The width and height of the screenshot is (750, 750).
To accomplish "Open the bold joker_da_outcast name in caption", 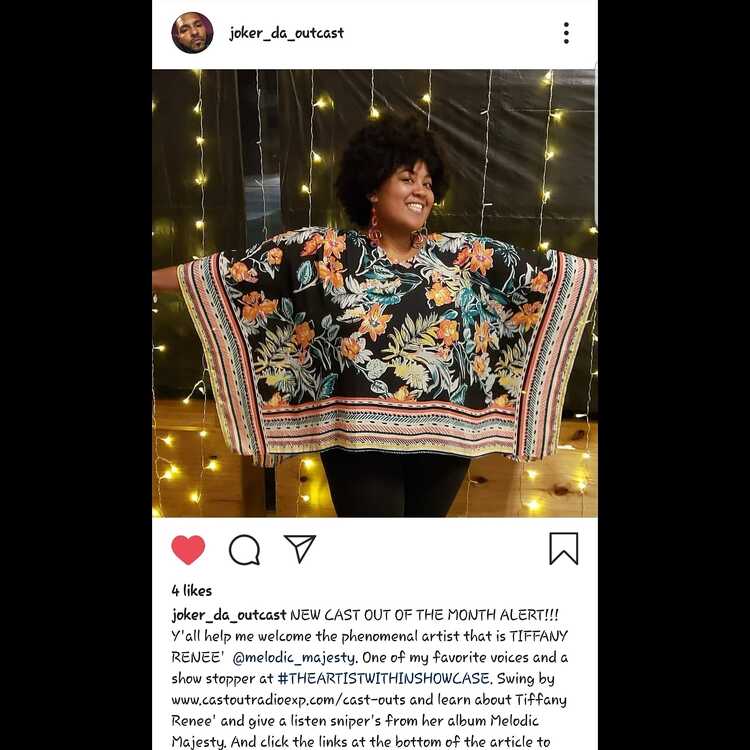I will coord(229,615).
